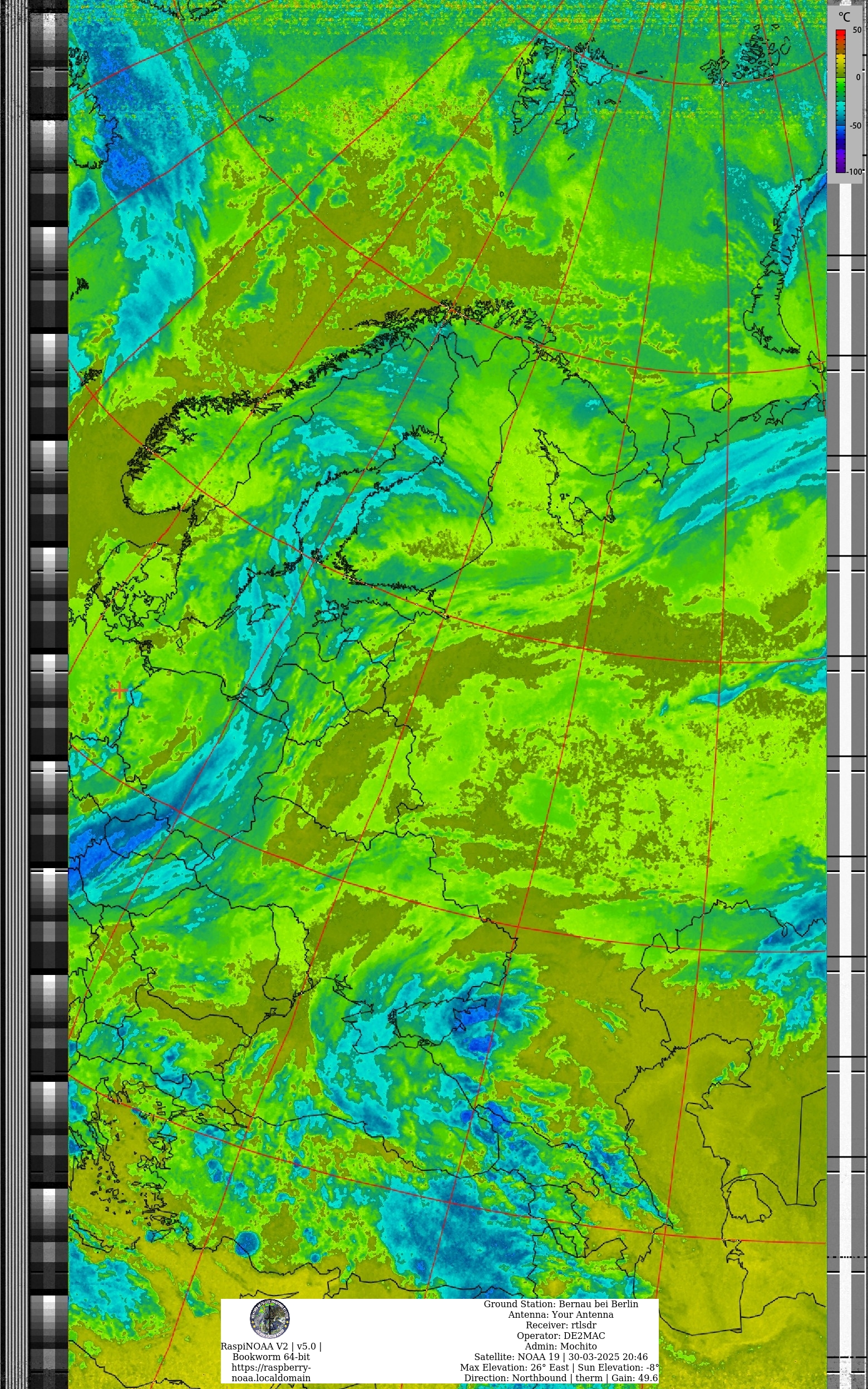Click 'Operator: DE2MAC' line

coord(561,1336)
